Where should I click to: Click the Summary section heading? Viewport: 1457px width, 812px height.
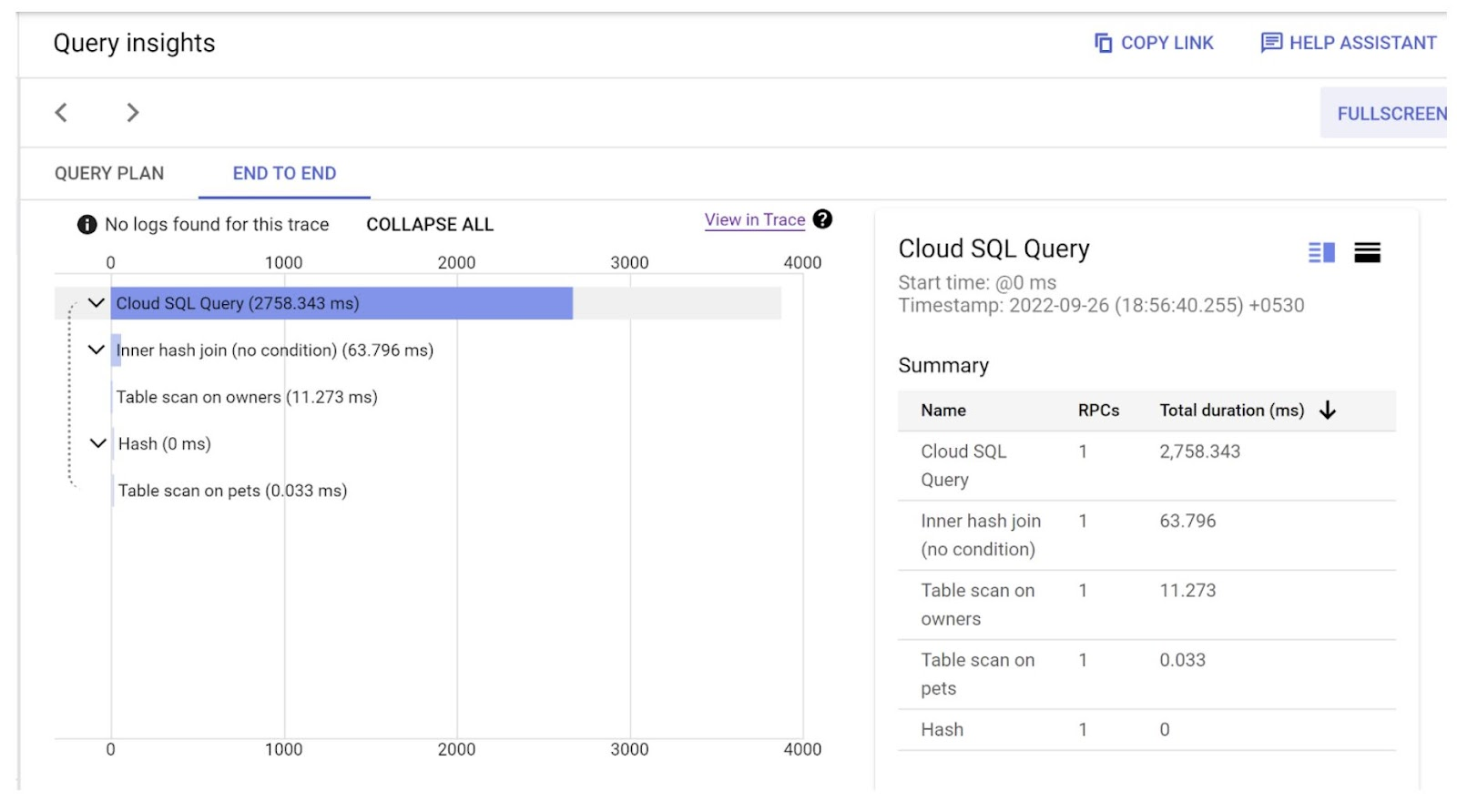(943, 366)
